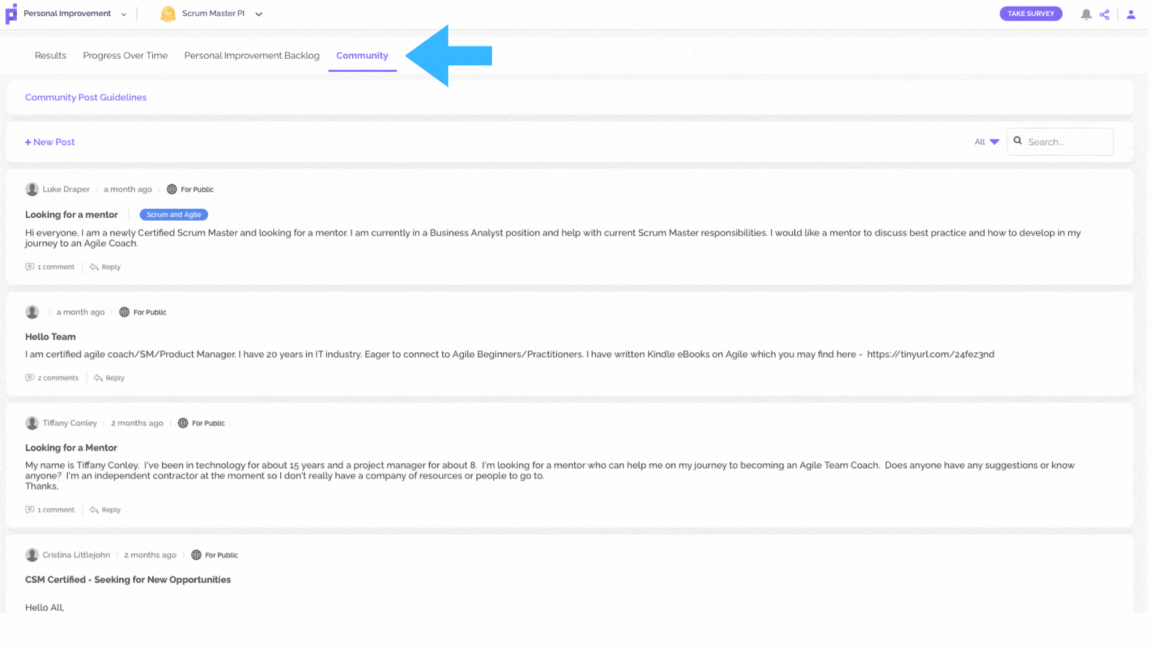This screenshot has width=1152, height=648.
Task: Click the magnifier icon in search box
Action: tap(1018, 141)
